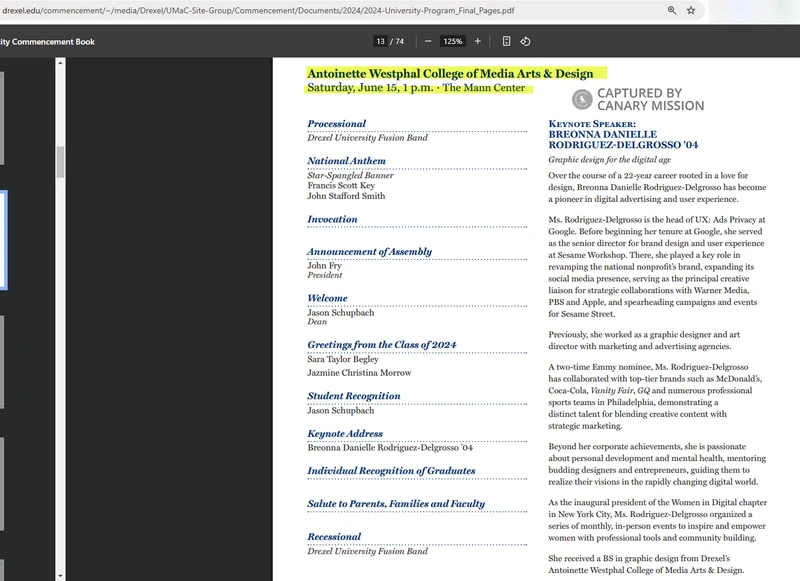Click the 'Announcement of Assembly' heading
Screen dimensions: 800x581
[369, 251]
